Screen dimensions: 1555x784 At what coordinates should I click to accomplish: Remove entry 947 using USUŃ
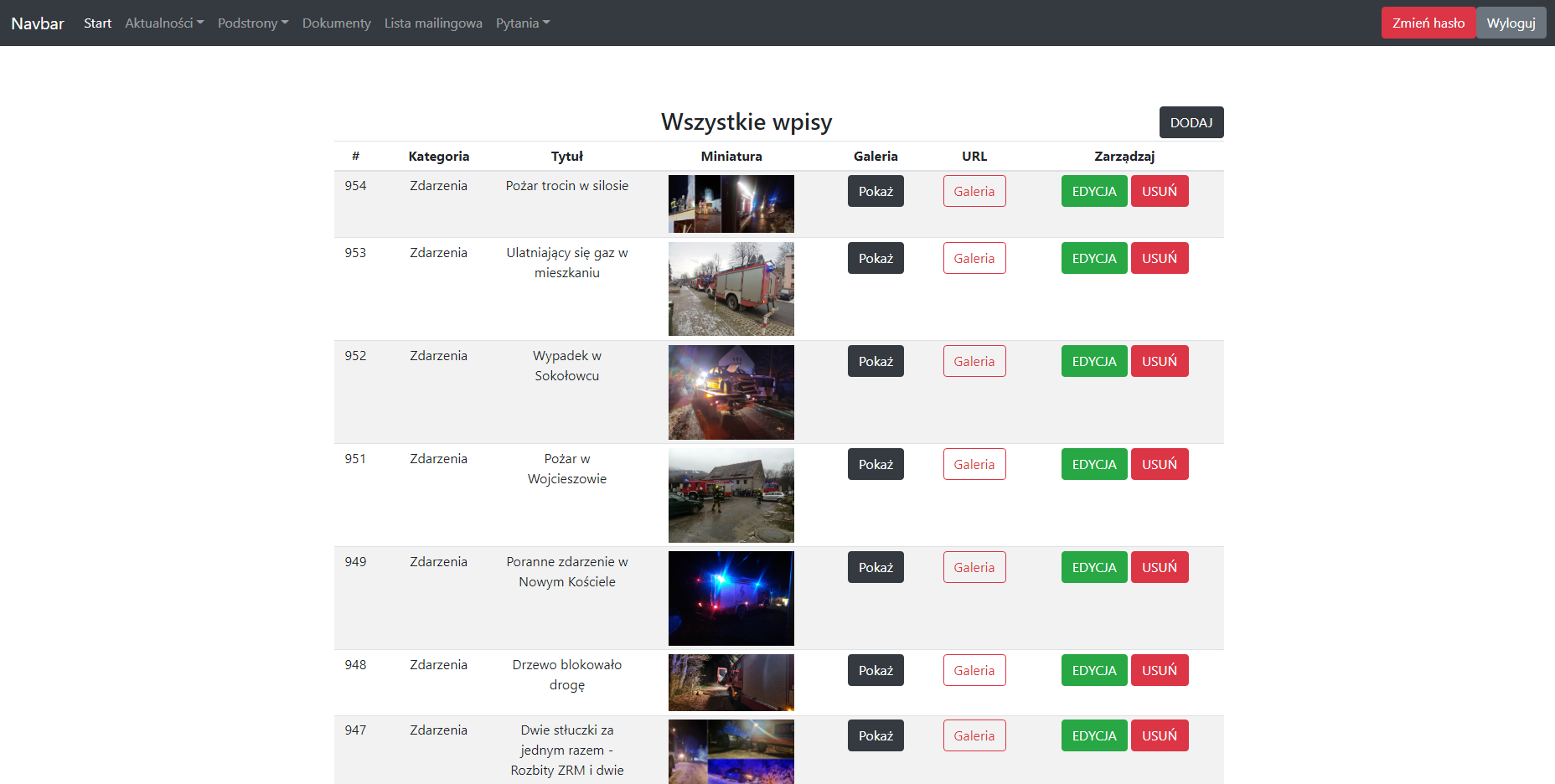click(x=1160, y=735)
